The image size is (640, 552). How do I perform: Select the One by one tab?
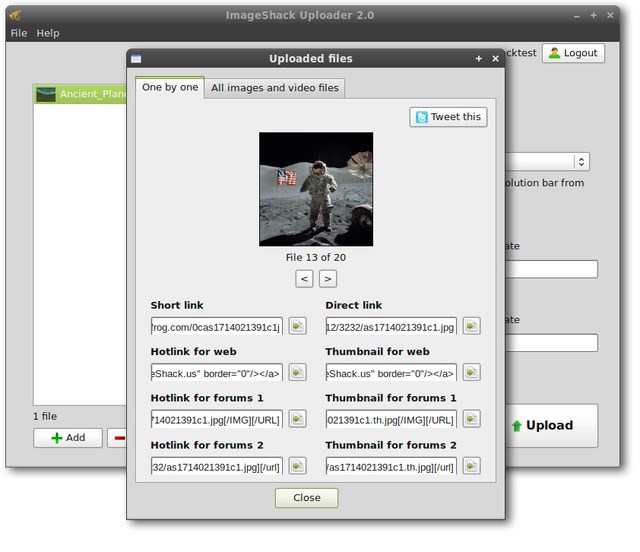(170, 88)
